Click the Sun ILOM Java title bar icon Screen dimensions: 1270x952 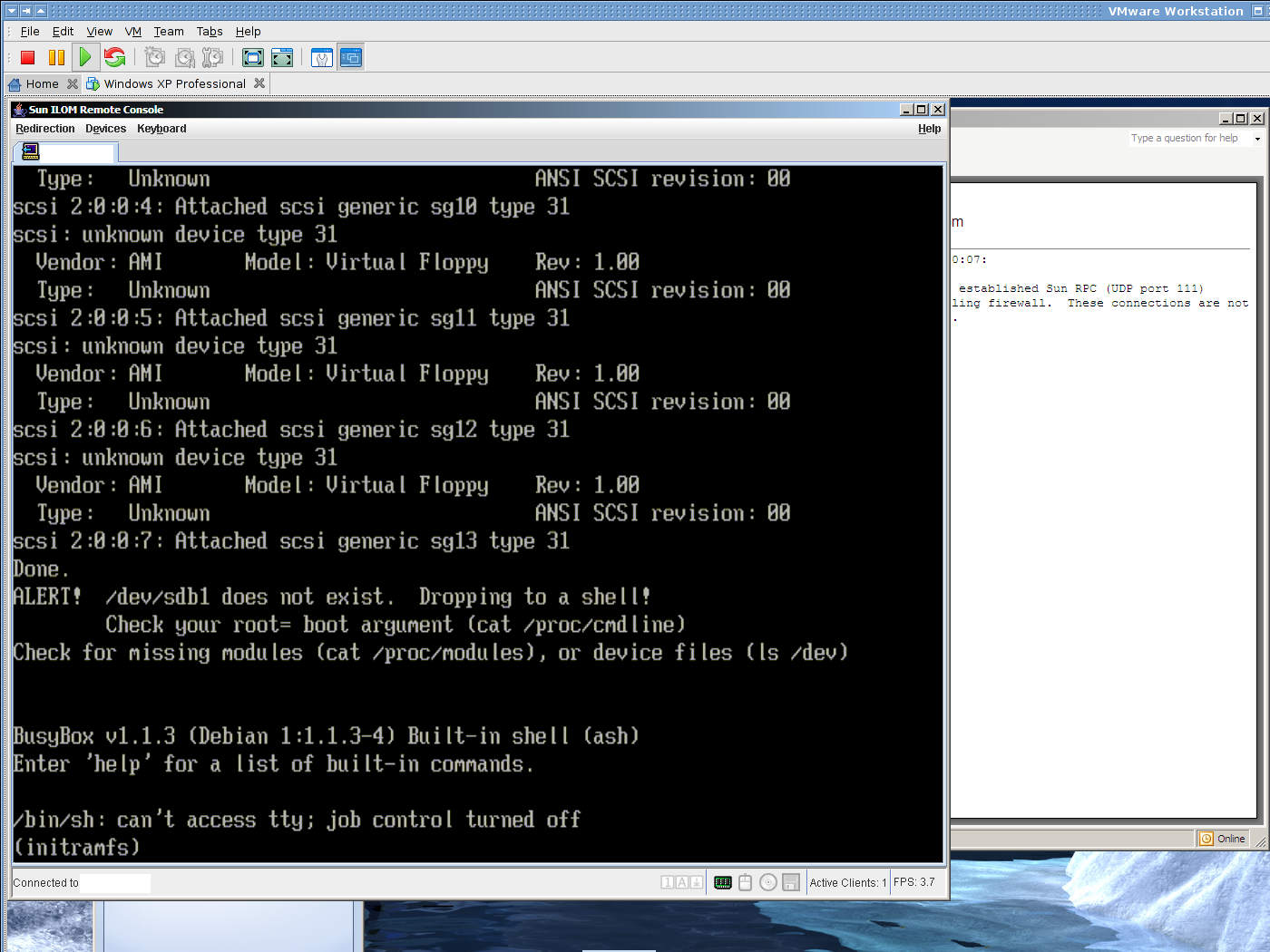(19, 110)
